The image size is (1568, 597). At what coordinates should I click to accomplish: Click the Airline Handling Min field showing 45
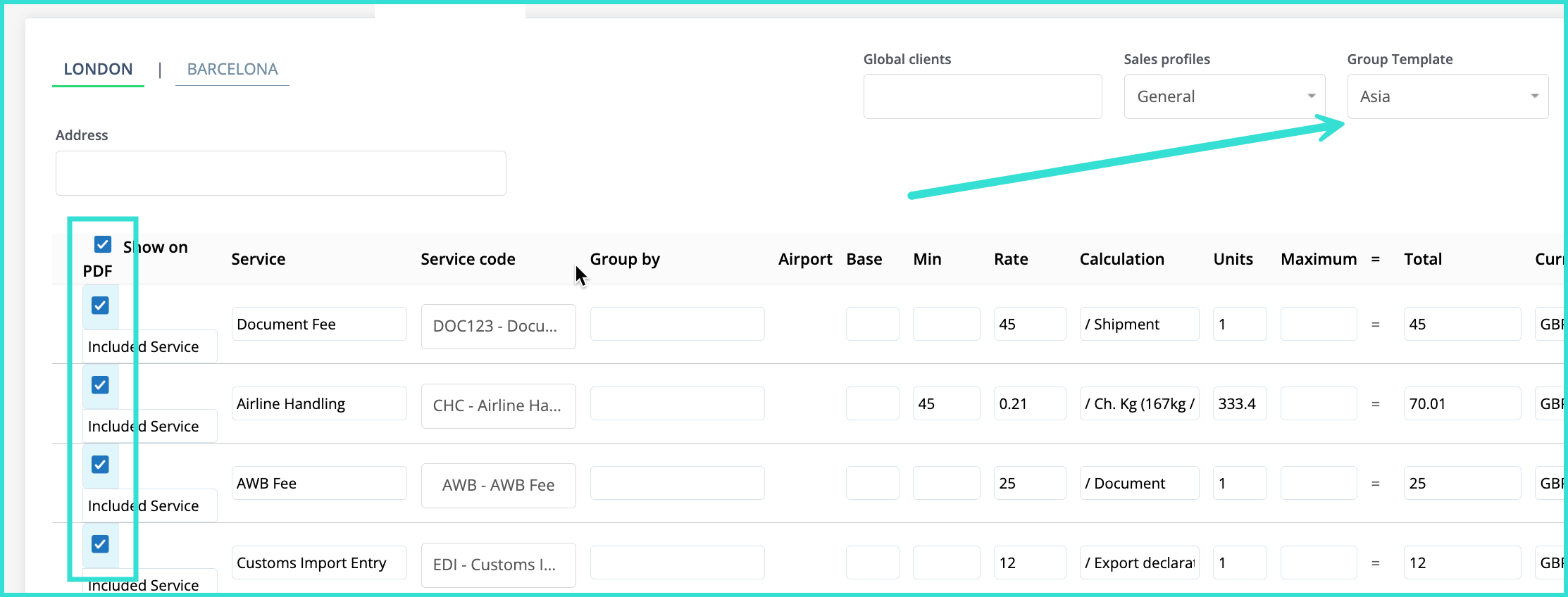click(x=945, y=403)
